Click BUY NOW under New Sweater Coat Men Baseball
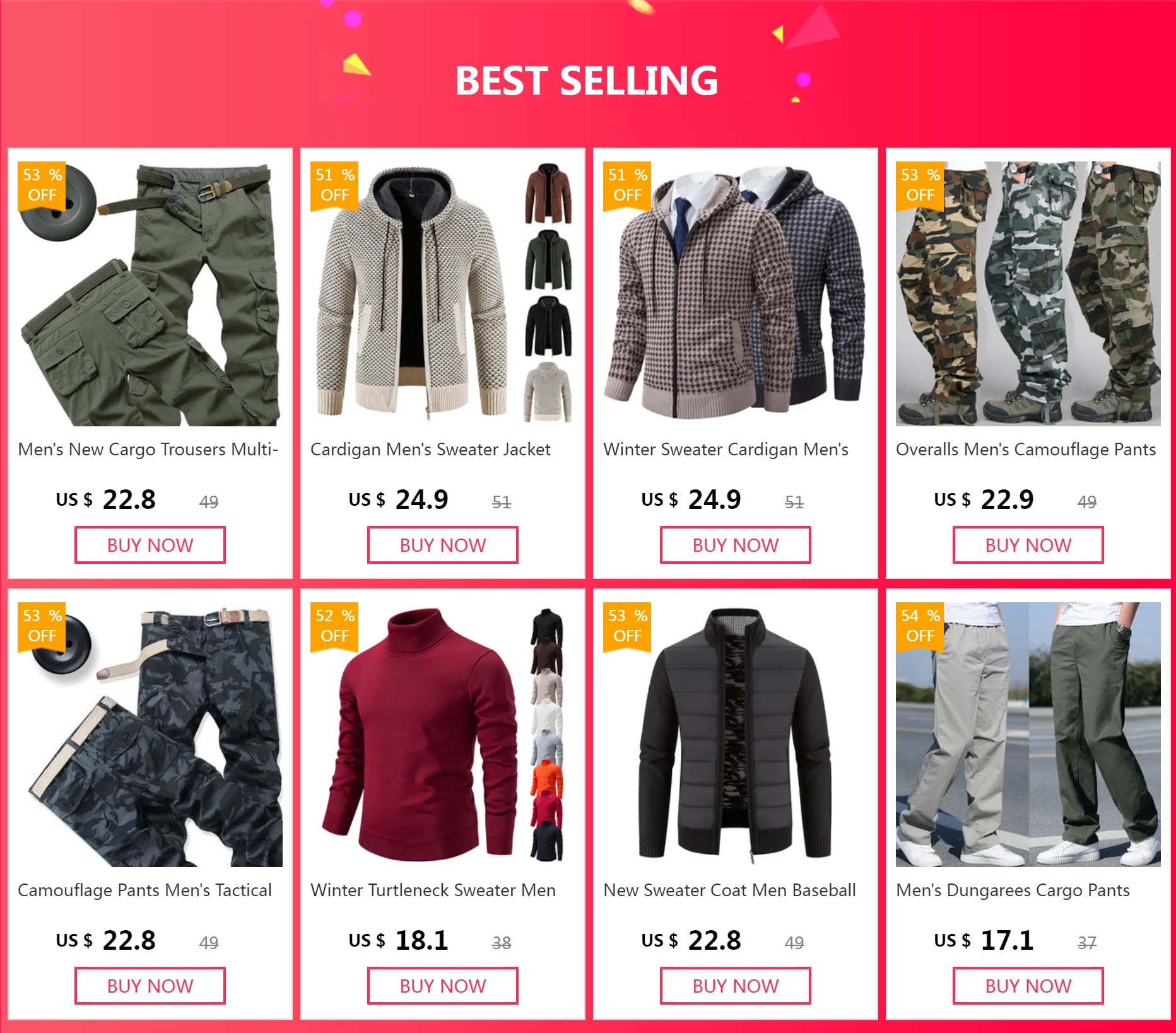 [x=736, y=986]
